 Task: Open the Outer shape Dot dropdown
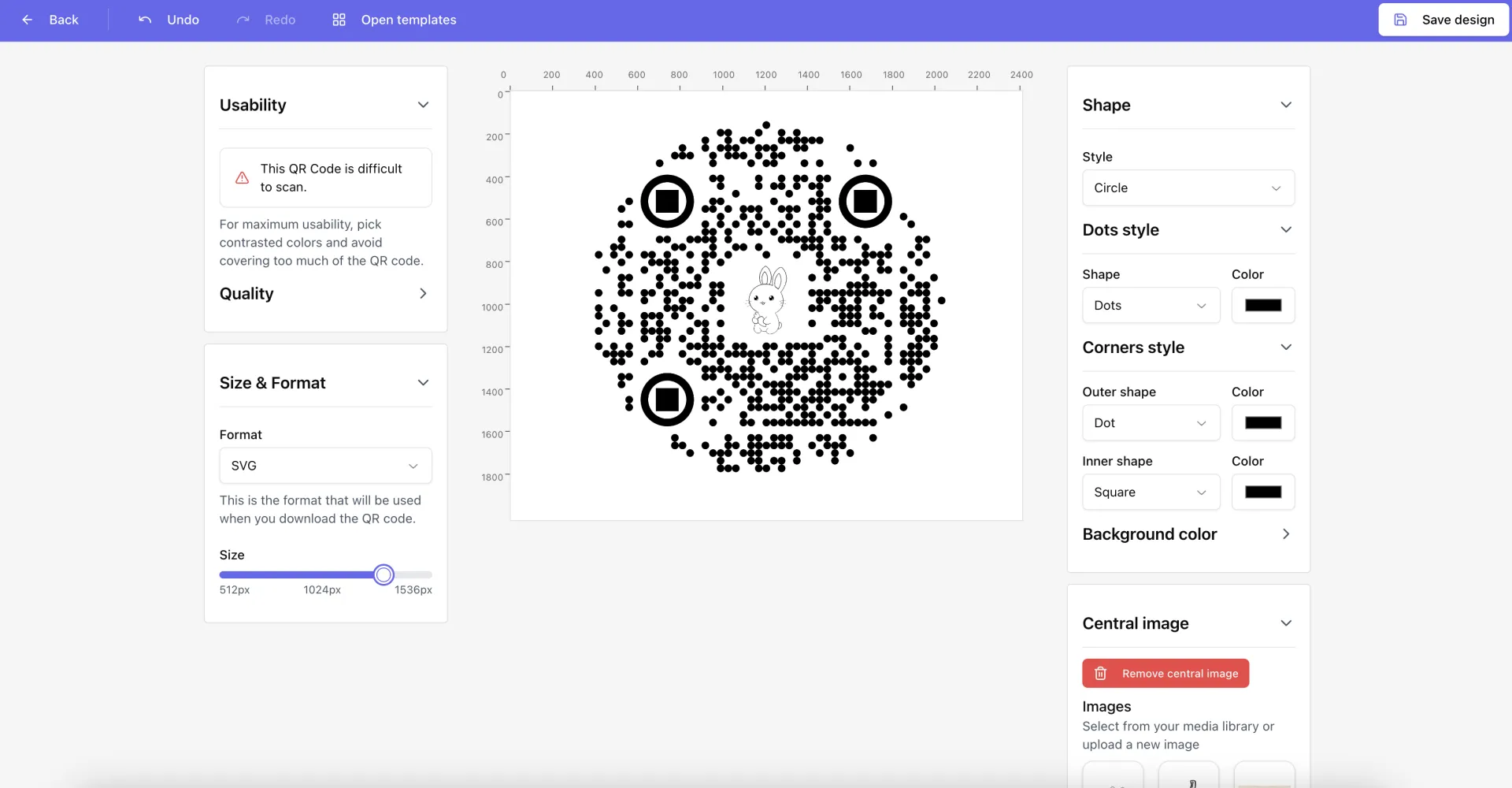1151,423
